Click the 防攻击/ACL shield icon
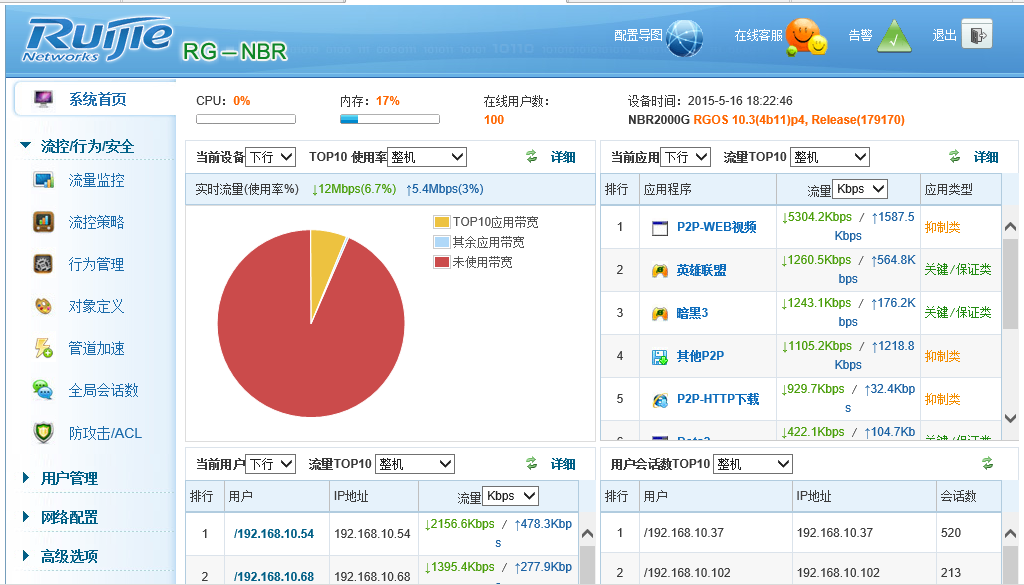 [x=43, y=432]
